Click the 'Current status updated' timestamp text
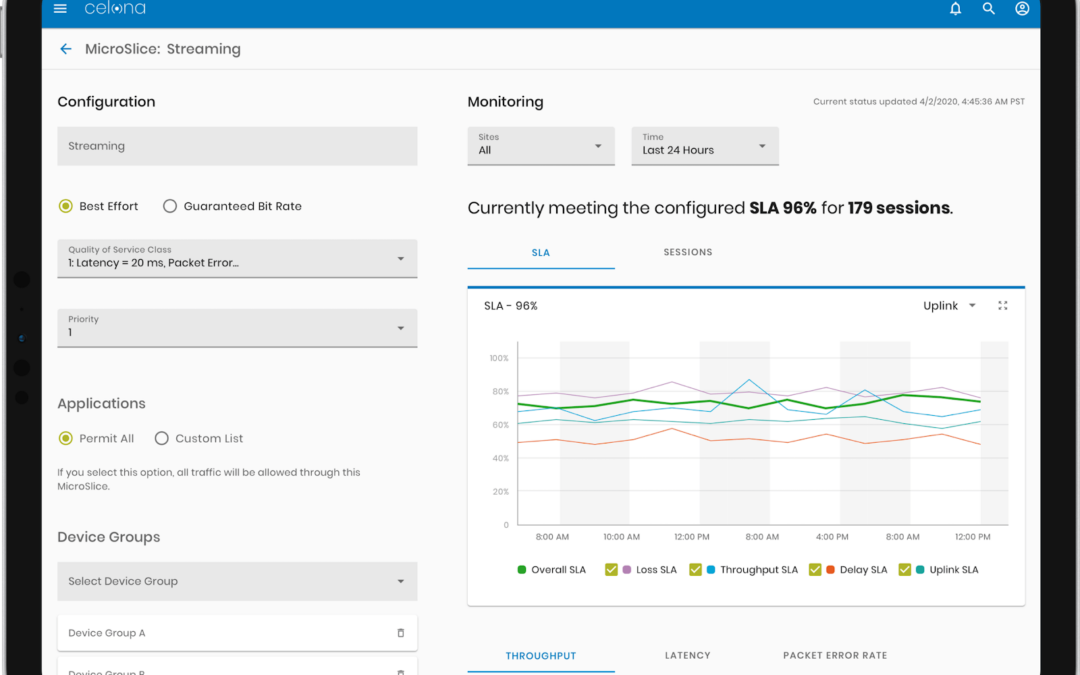Viewport: 1080px width, 675px height. click(919, 101)
